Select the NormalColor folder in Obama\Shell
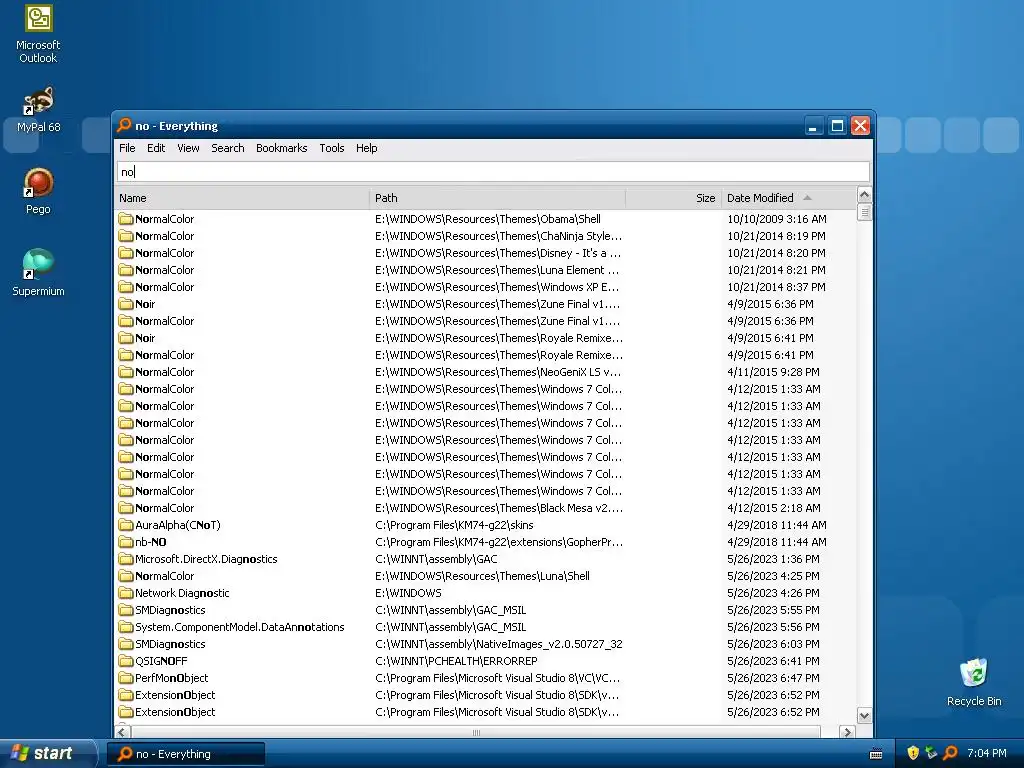 164,219
